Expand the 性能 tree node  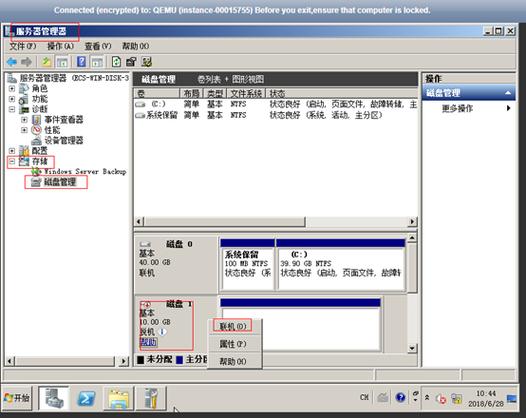tap(24, 130)
